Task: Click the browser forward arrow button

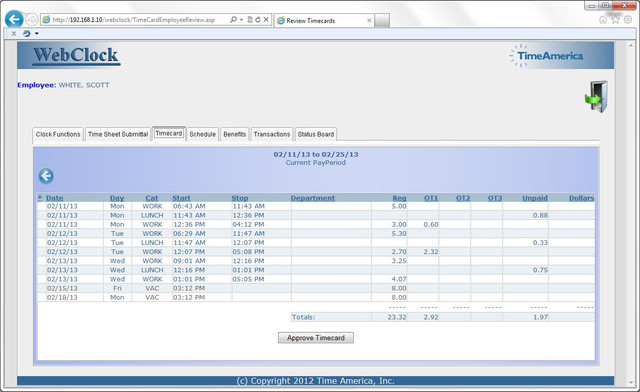Action: click(32, 19)
